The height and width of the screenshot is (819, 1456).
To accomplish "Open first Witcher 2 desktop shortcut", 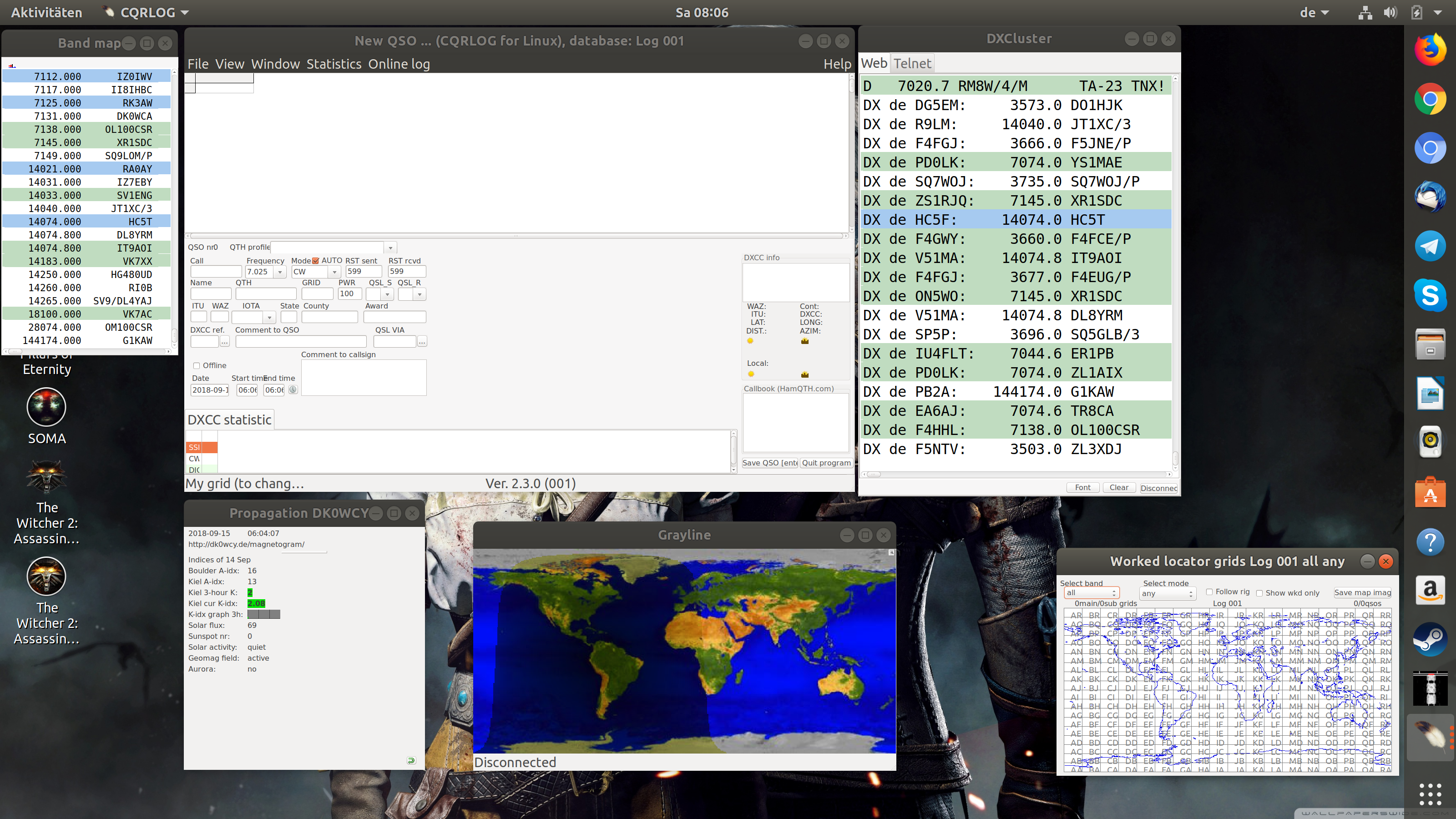I will coord(47,502).
